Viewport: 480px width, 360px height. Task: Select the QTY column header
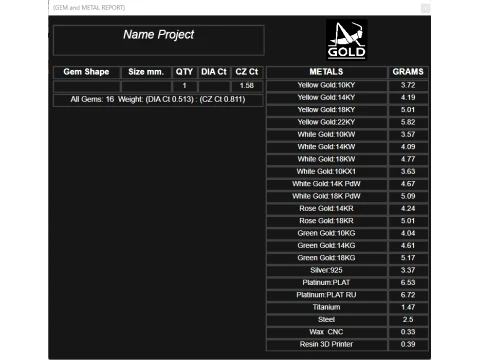184,72
